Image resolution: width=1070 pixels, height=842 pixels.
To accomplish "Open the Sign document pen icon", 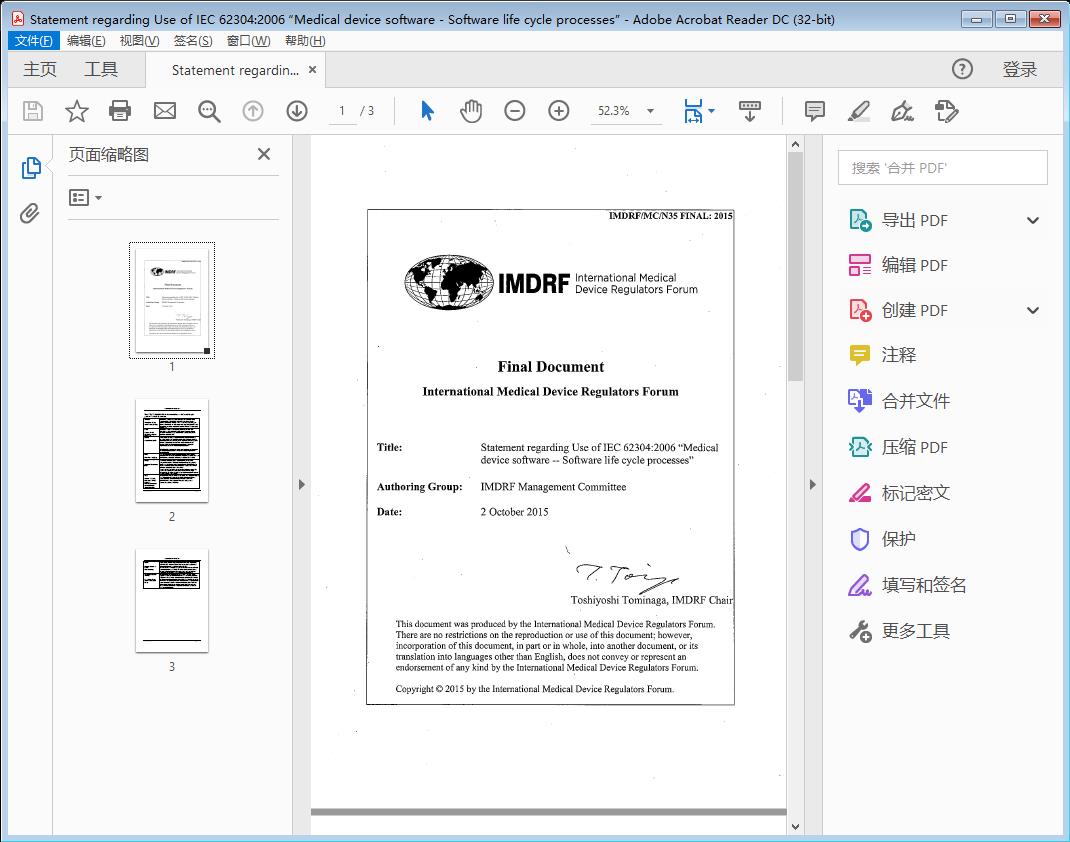I will [902, 111].
